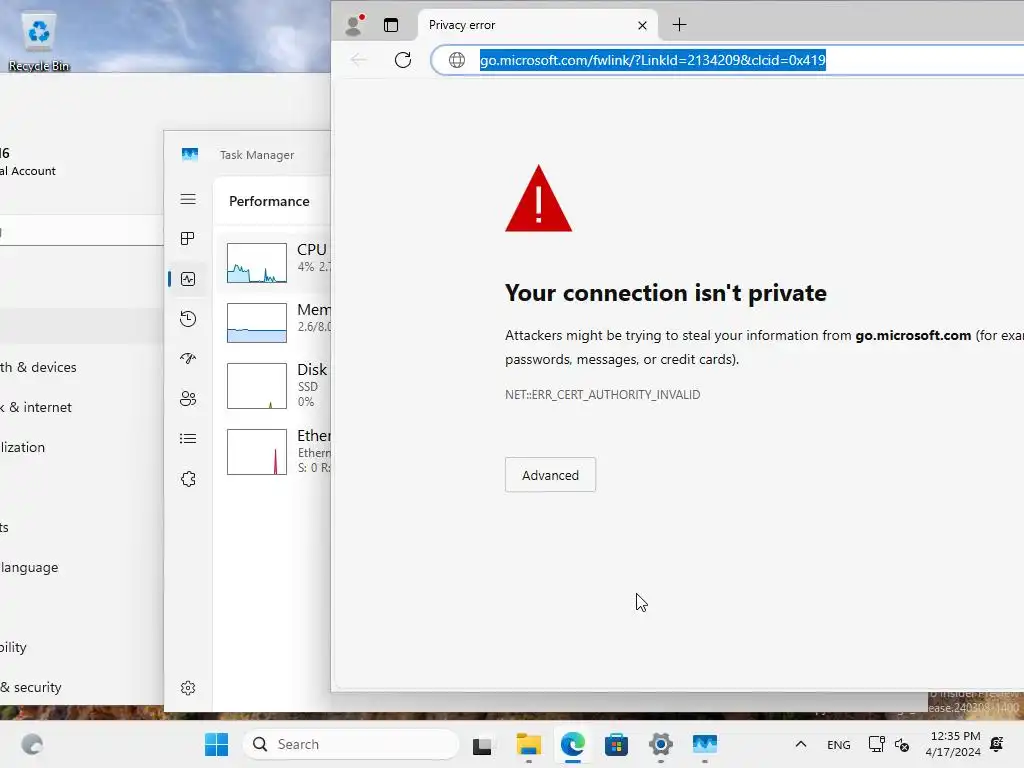Open Processes page in Task Manager
Image resolution: width=1024 pixels, height=768 pixels.
click(188, 239)
